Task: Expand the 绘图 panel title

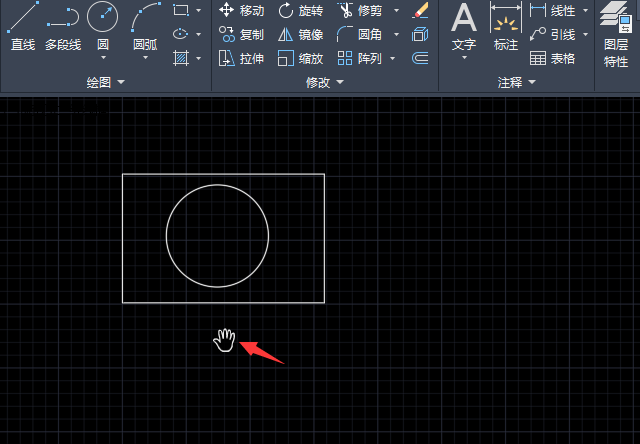Action: [x=106, y=82]
